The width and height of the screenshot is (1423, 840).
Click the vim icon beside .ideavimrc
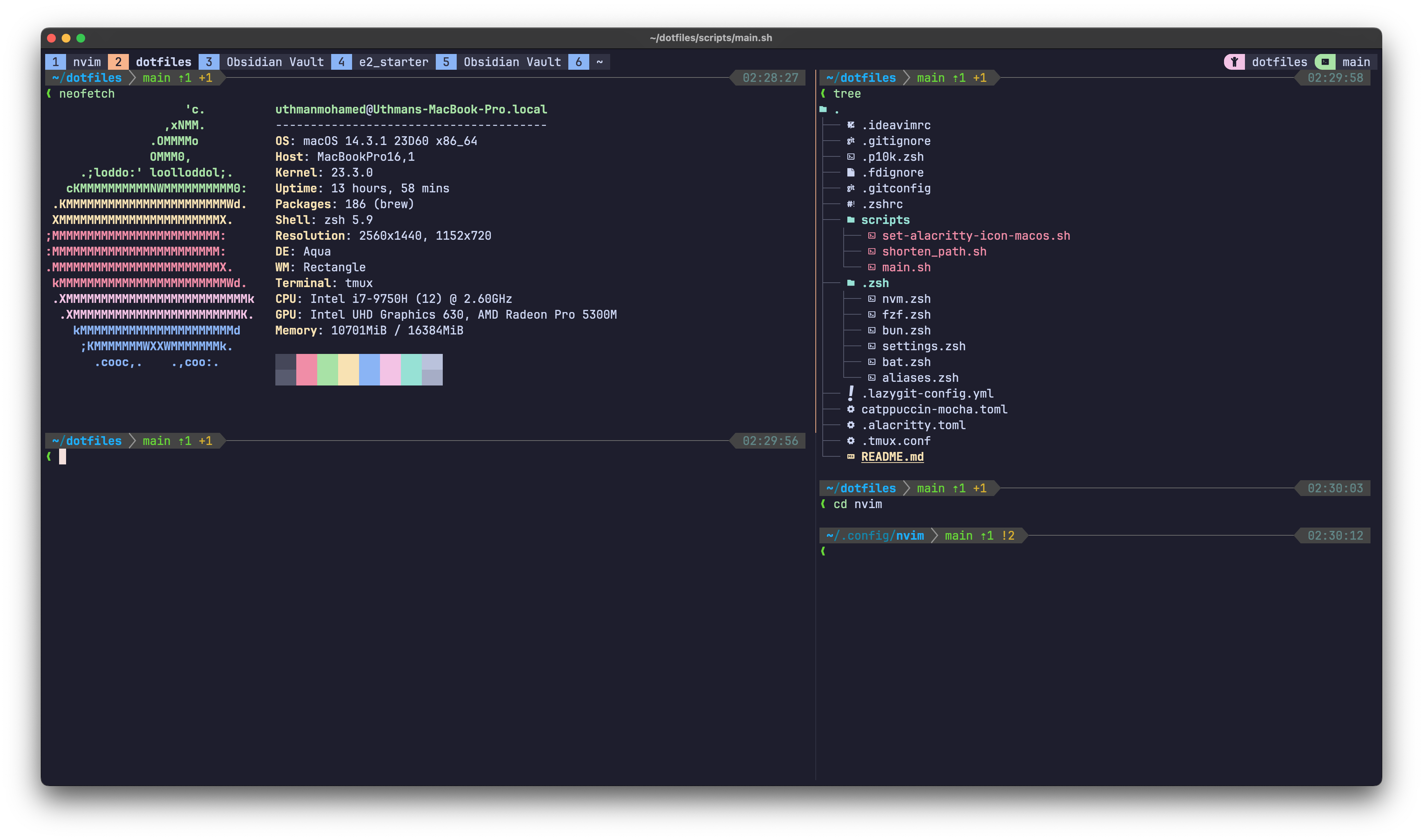click(x=850, y=125)
